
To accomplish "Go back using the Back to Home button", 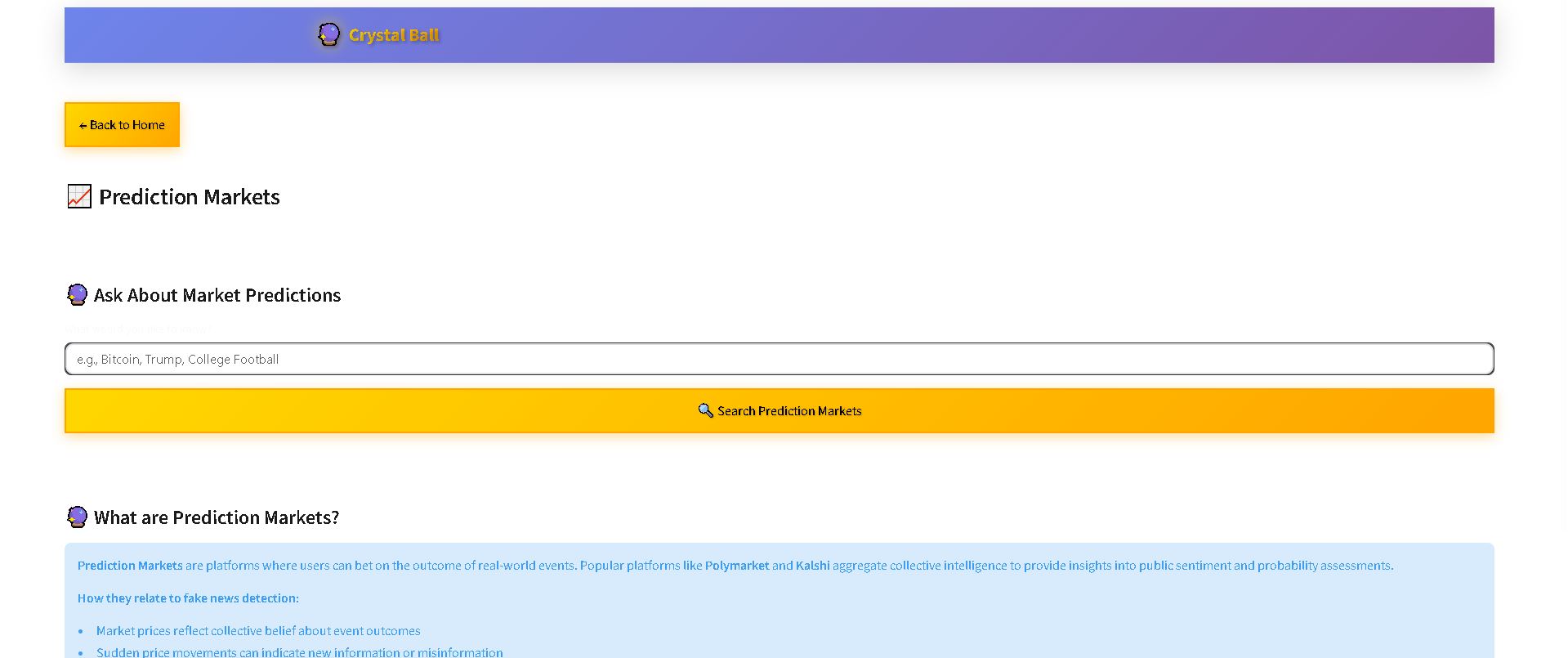I will click(122, 125).
